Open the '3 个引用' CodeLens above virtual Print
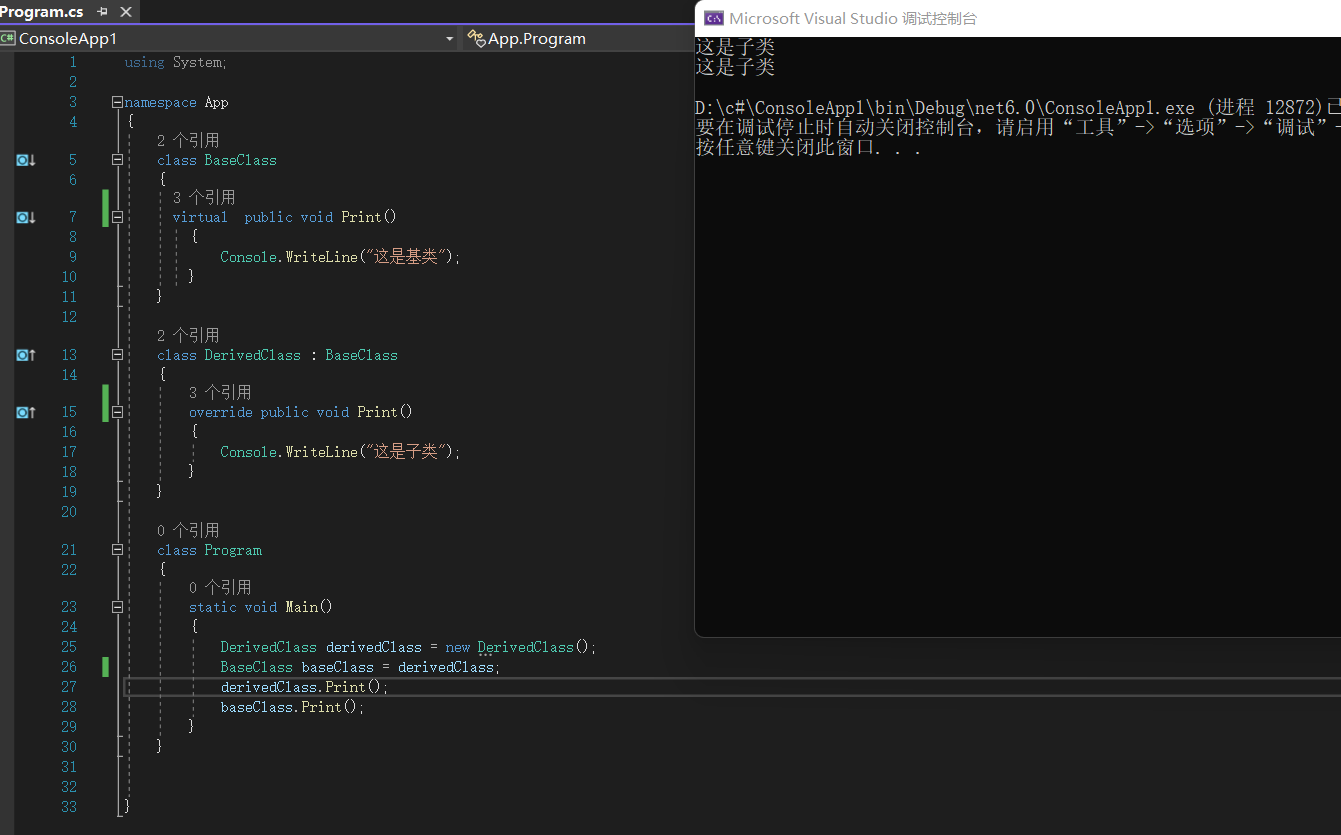 point(204,198)
